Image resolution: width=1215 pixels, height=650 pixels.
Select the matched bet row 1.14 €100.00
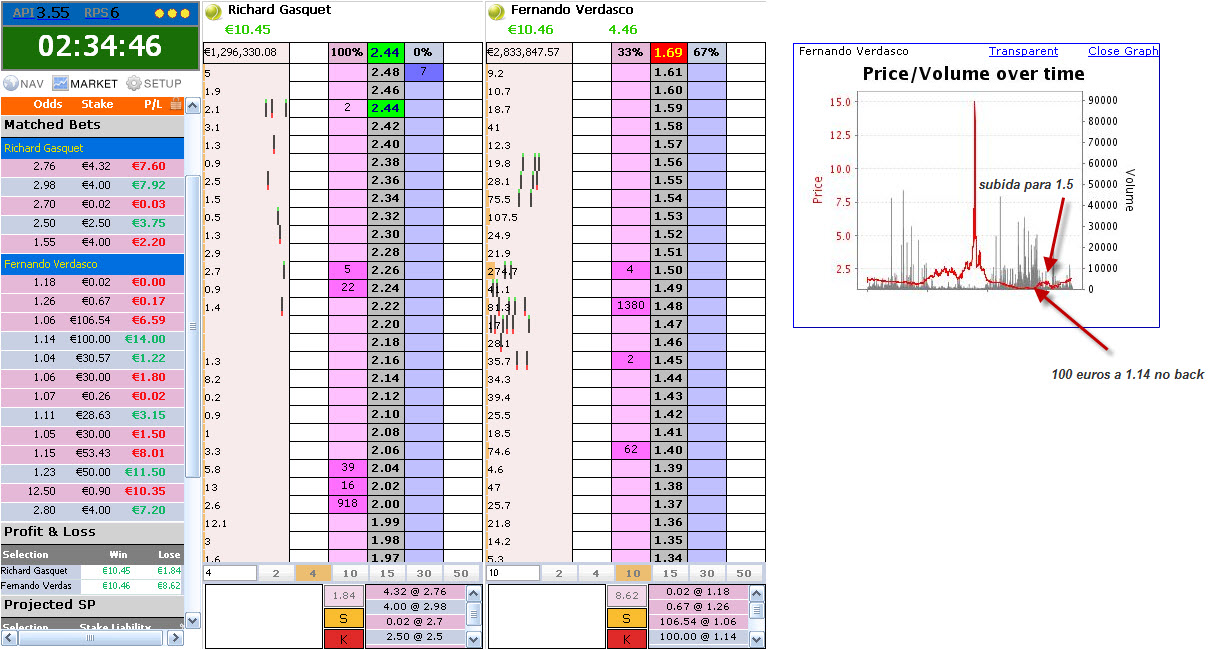pyautogui.click(x=92, y=339)
